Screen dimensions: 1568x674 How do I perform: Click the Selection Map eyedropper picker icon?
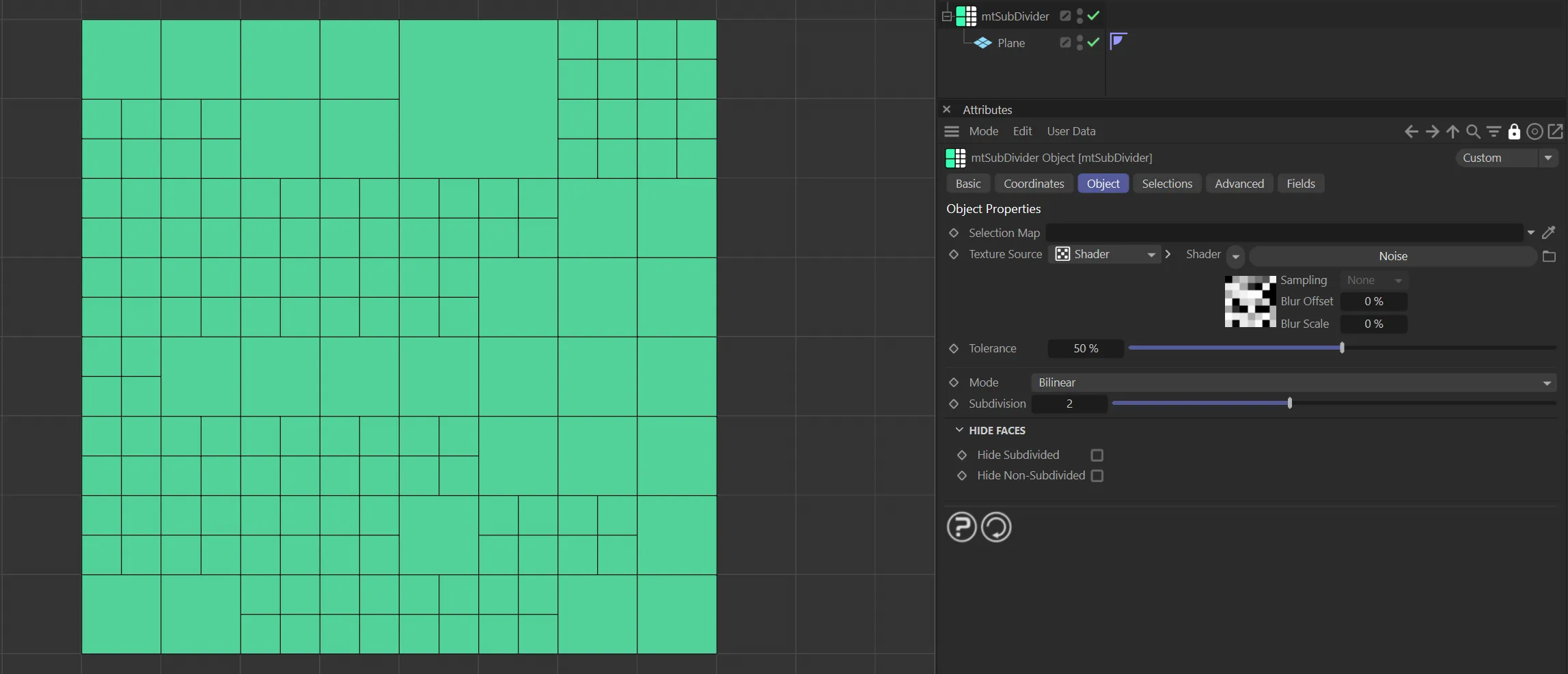click(x=1549, y=233)
